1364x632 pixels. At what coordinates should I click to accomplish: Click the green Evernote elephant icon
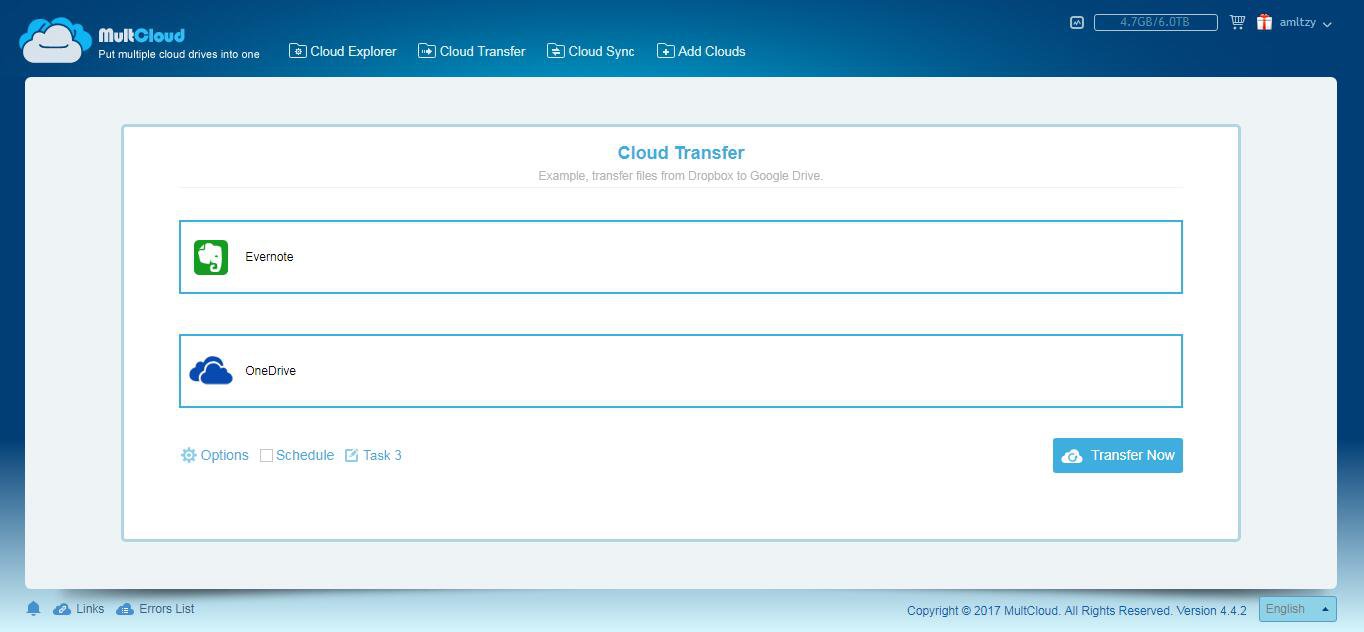pyautogui.click(x=211, y=257)
